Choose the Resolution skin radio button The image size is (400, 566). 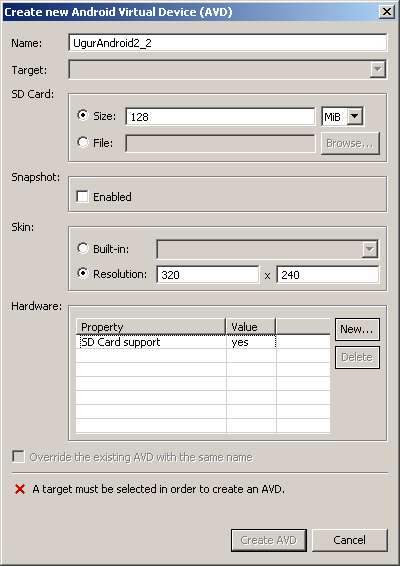point(83,274)
